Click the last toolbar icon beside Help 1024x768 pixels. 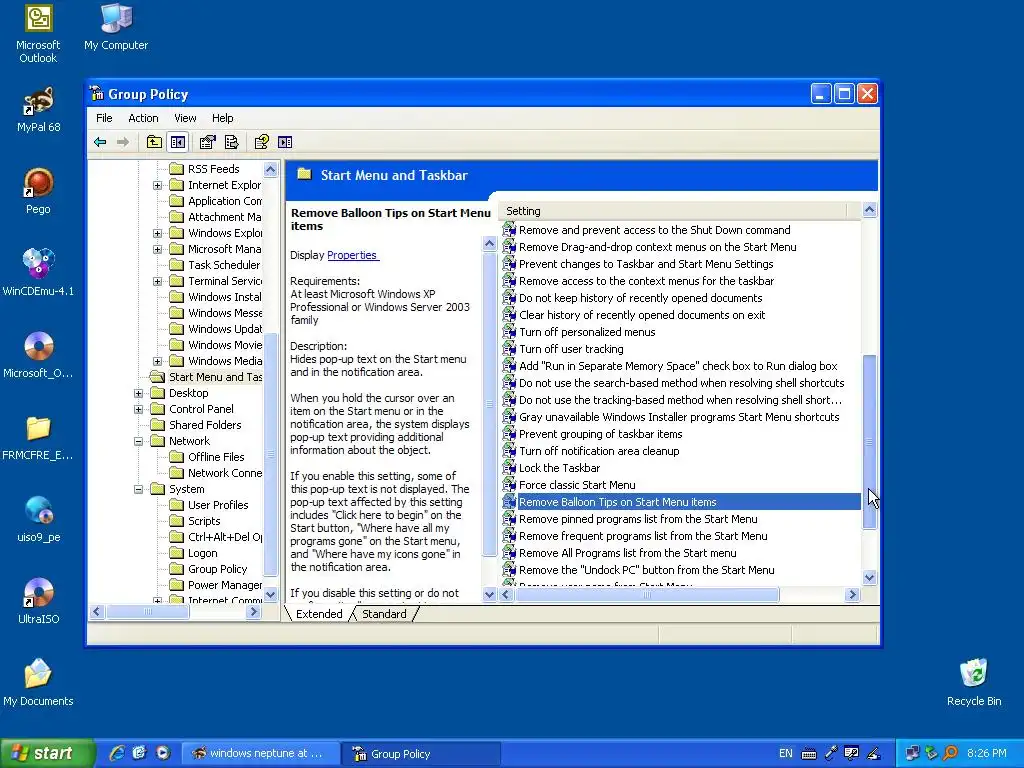(285, 142)
